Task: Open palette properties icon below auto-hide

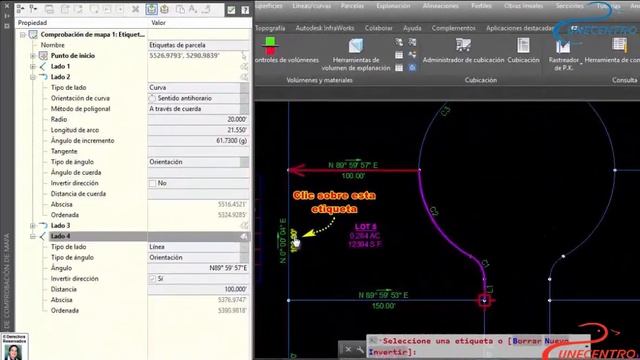Action: click(x=7, y=26)
